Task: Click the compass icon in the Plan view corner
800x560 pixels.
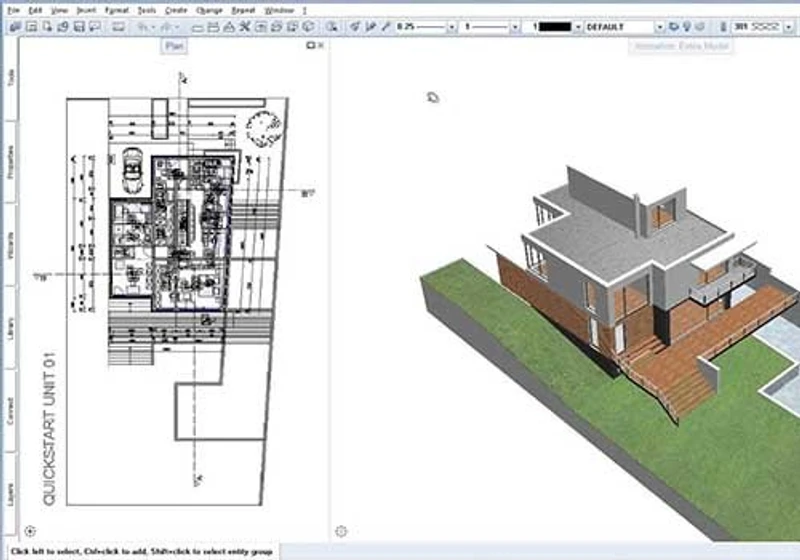Action: (x=30, y=531)
